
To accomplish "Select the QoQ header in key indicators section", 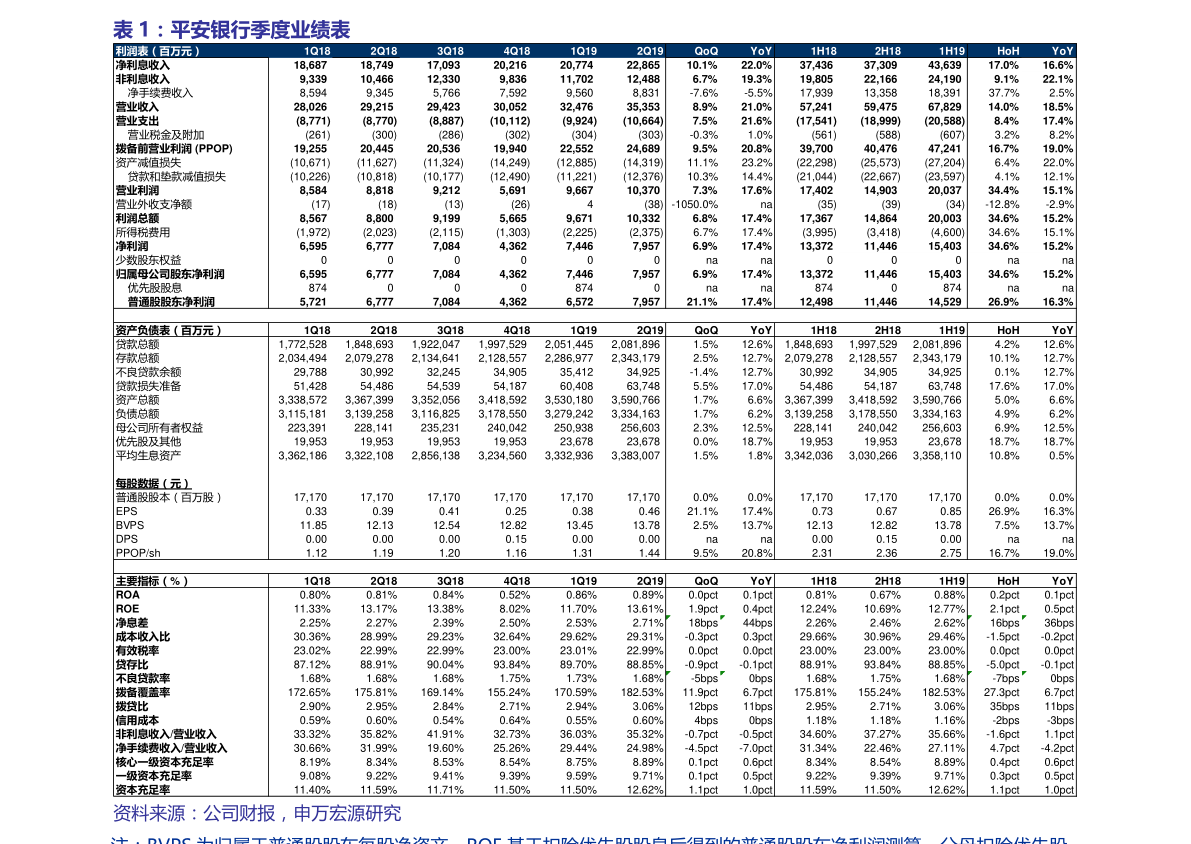I will click(706, 581).
